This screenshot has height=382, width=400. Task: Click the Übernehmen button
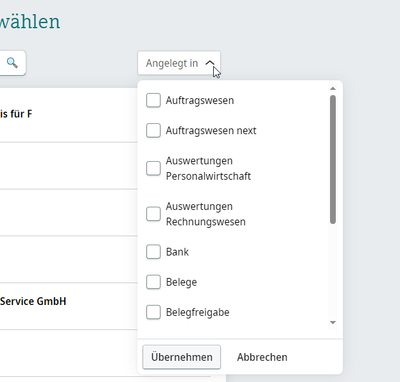(x=182, y=357)
